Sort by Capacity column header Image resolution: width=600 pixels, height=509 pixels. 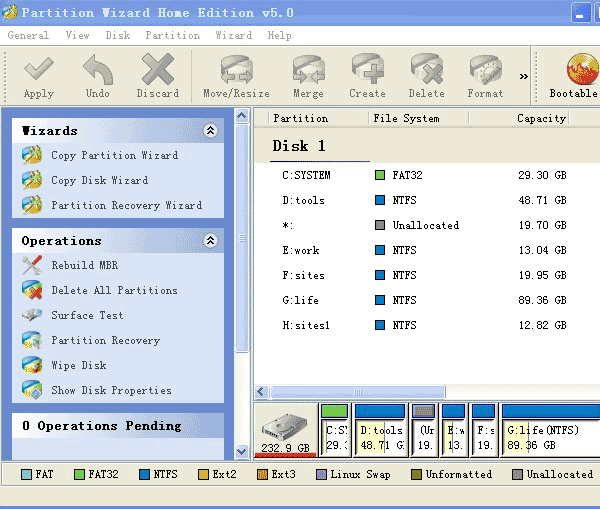coord(519,118)
